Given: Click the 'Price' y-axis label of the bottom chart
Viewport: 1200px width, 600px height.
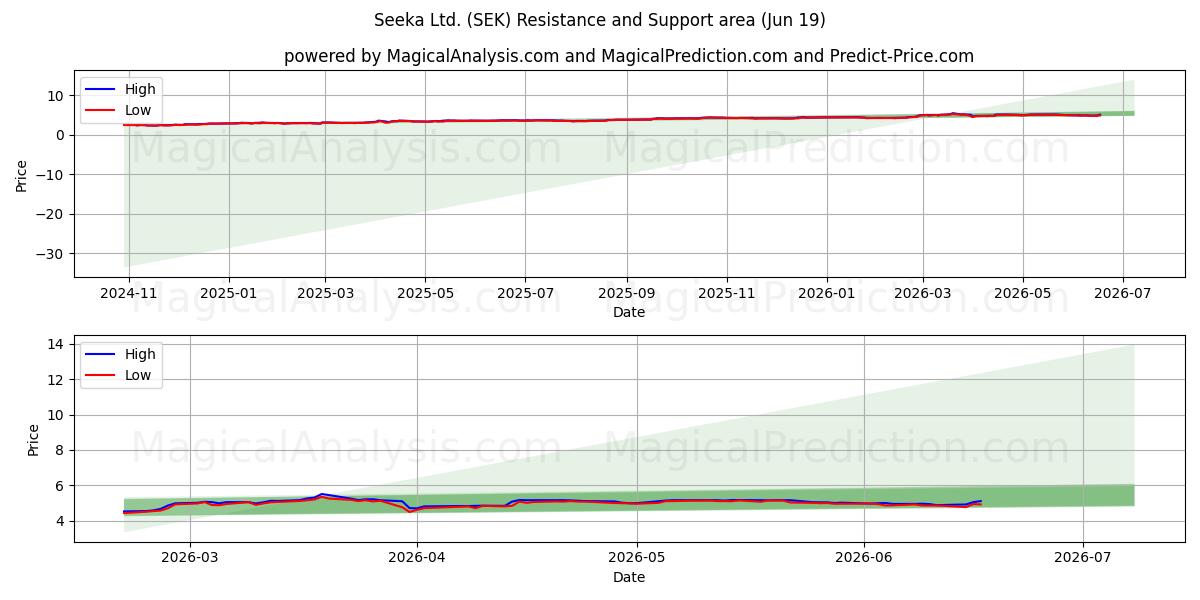Looking at the screenshot, I should tap(34, 439).
